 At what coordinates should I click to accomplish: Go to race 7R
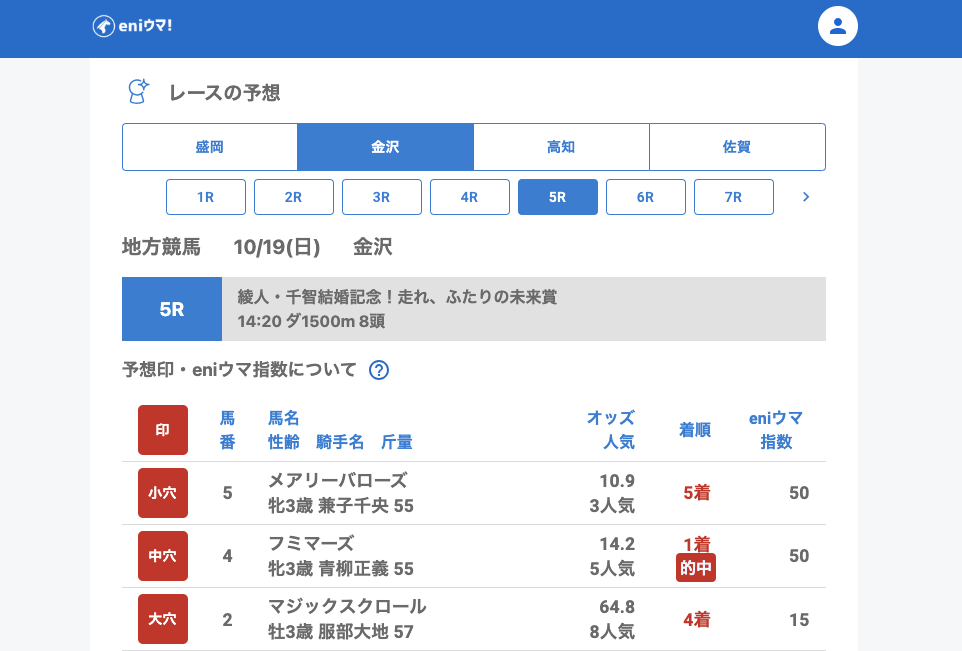point(734,197)
